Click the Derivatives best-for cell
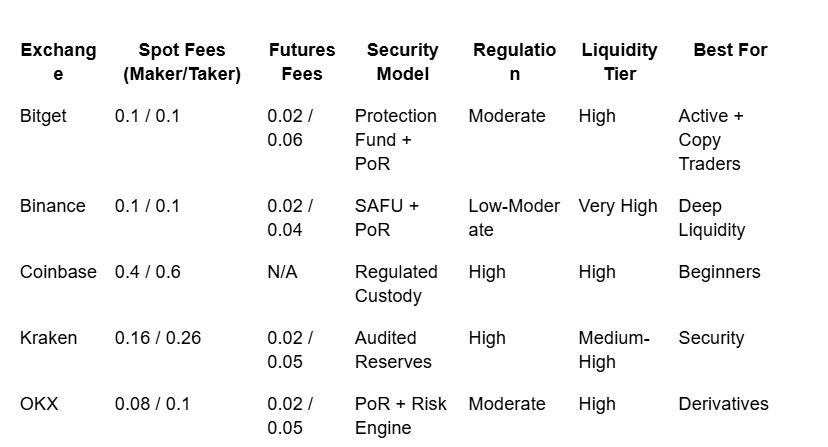This screenshot has height=447, width=828. coord(723,404)
